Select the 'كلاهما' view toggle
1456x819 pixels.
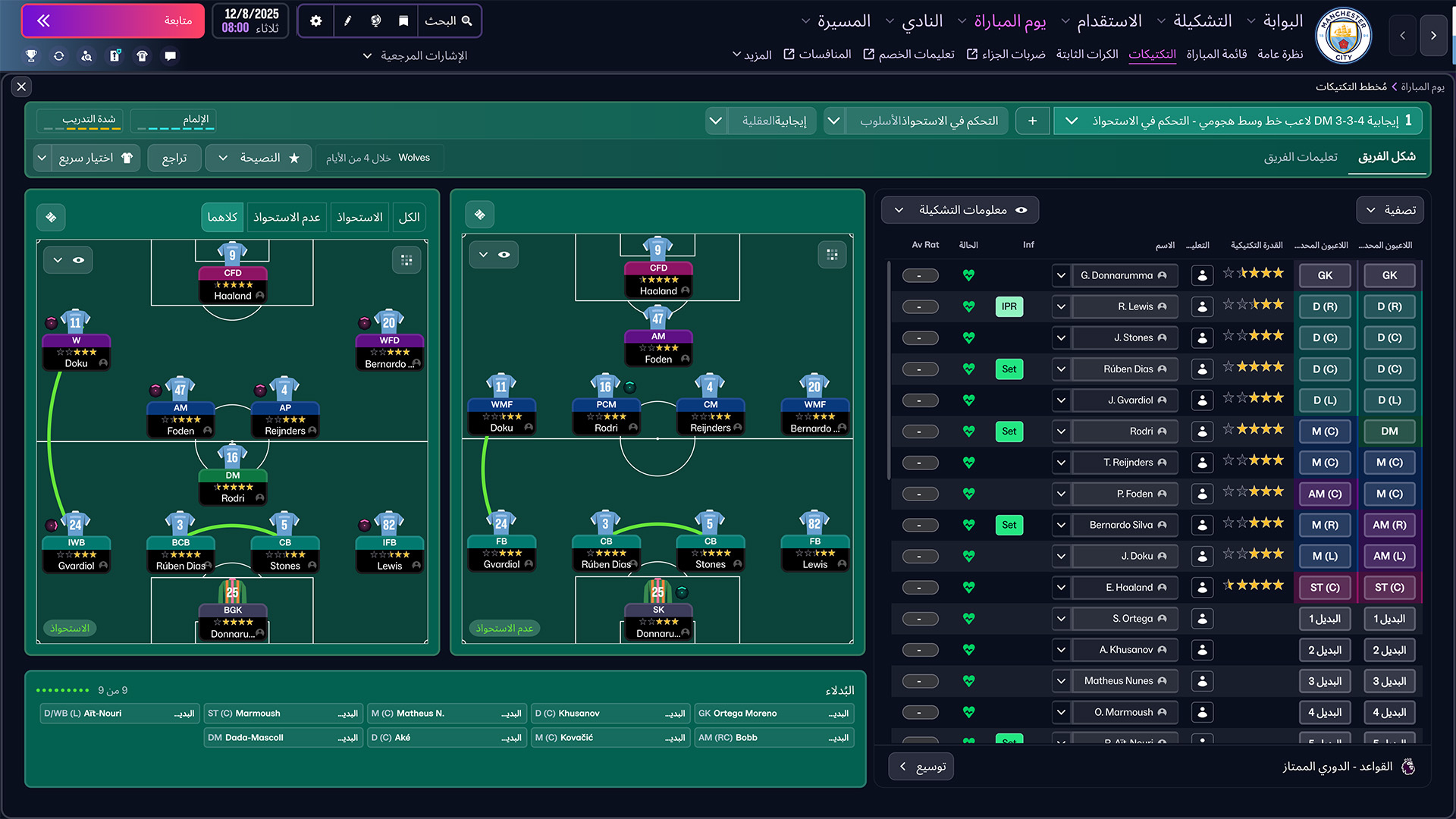[x=222, y=218]
